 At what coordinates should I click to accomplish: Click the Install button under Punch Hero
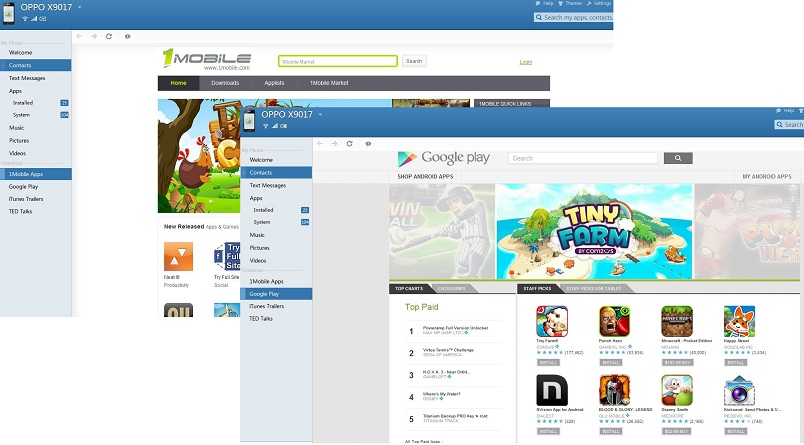coord(611,362)
